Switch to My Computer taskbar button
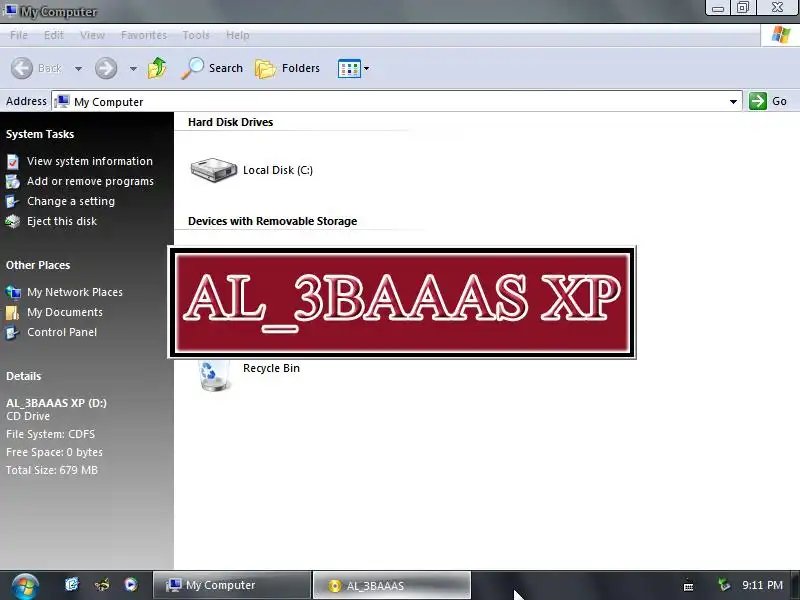Screen dimensions: 800x600 (x=232, y=585)
